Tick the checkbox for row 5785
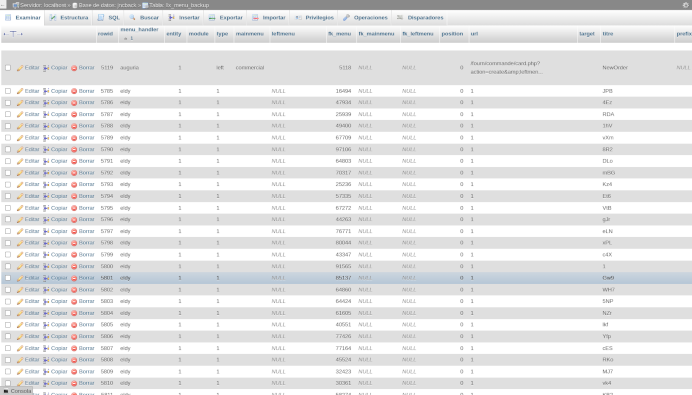692x395 pixels. click(8, 91)
